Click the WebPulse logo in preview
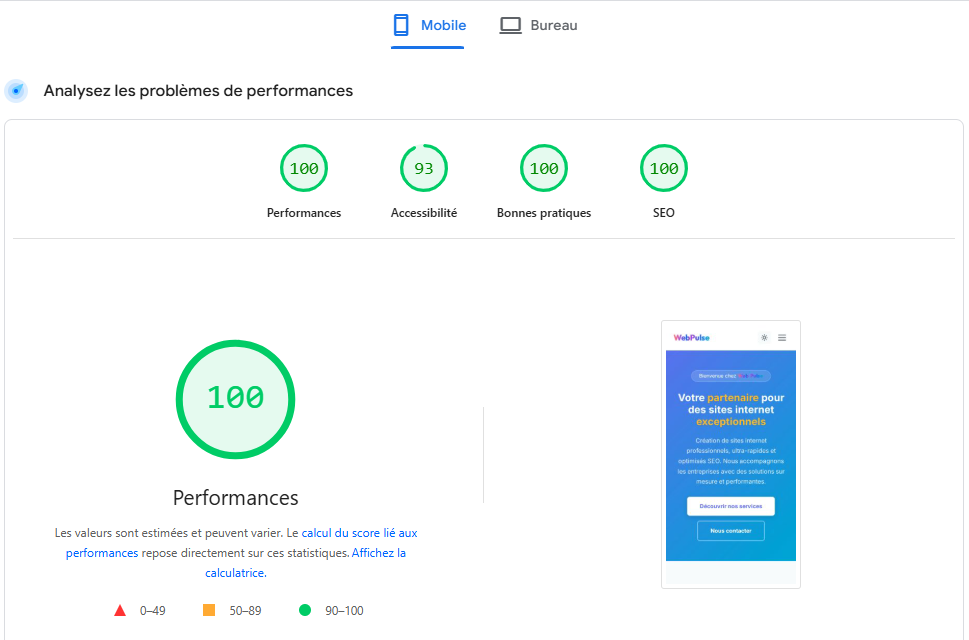The width and height of the screenshot is (969, 640). coord(692,338)
